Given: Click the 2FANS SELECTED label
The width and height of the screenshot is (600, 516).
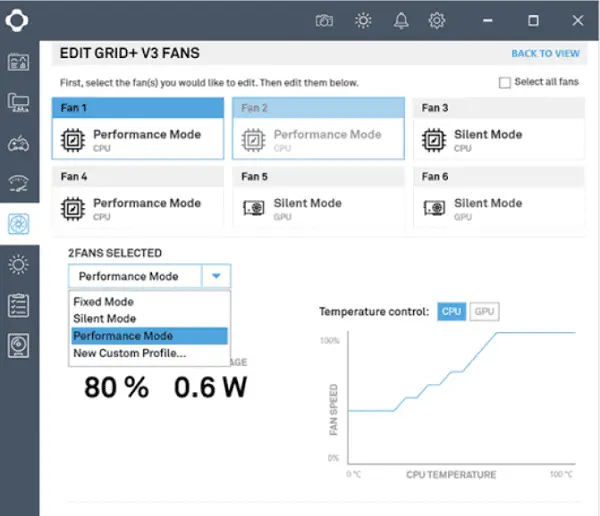Looking at the screenshot, I should [x=115, y=253].
